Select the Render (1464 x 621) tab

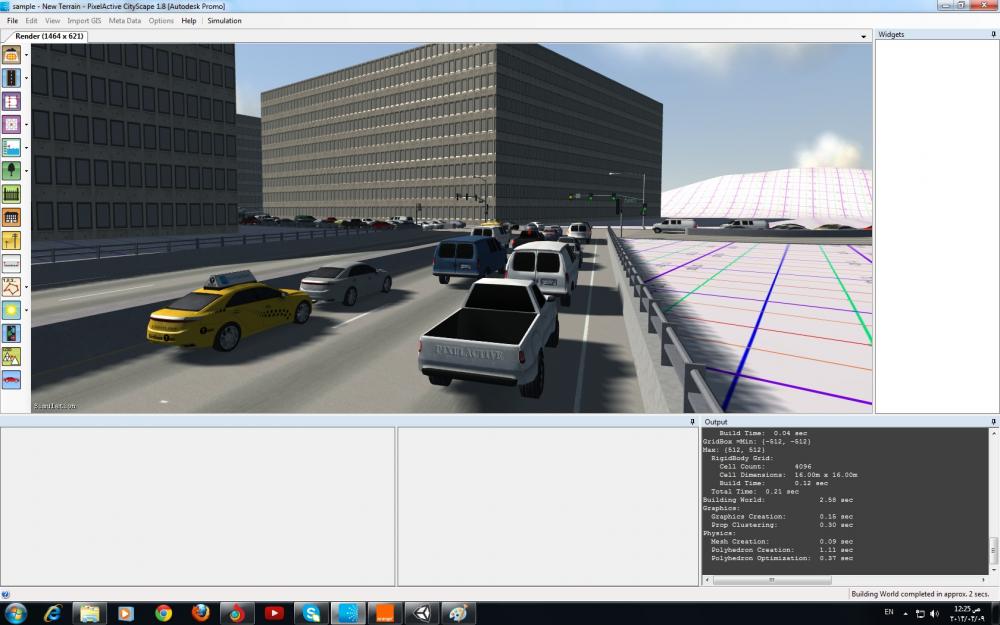pos(49,36)
